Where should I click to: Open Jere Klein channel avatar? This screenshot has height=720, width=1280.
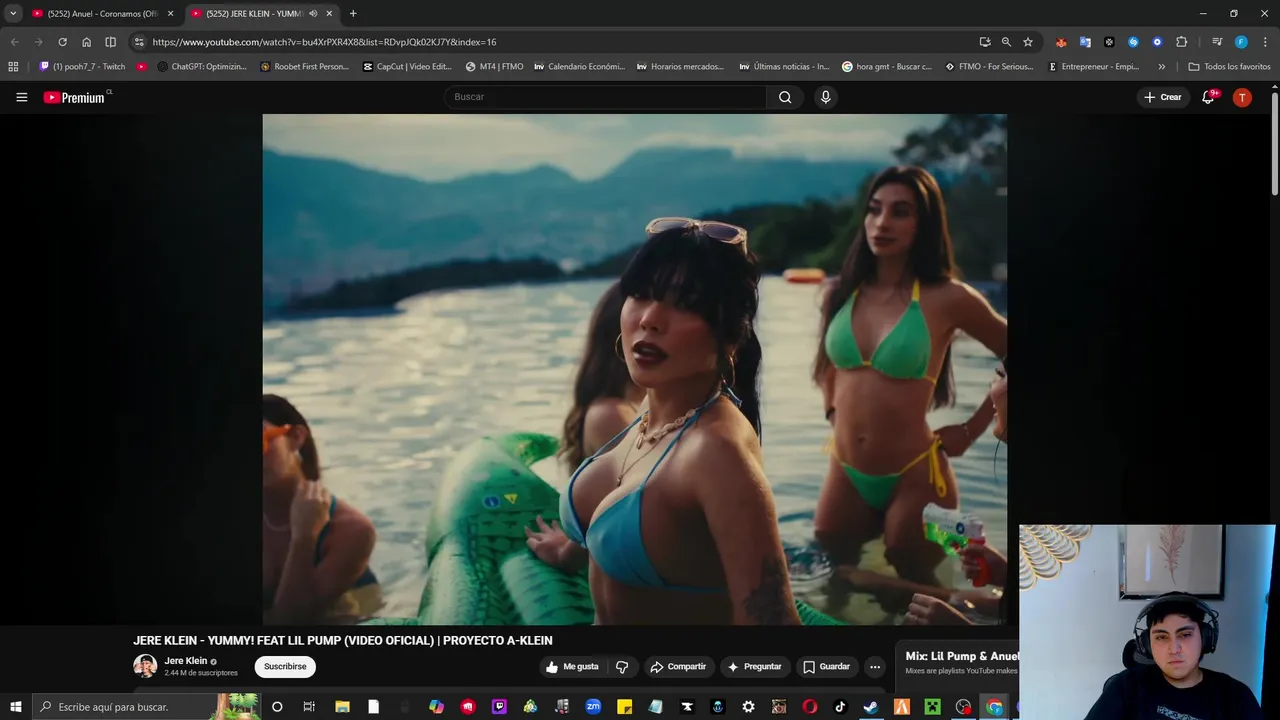coord(146,666)
